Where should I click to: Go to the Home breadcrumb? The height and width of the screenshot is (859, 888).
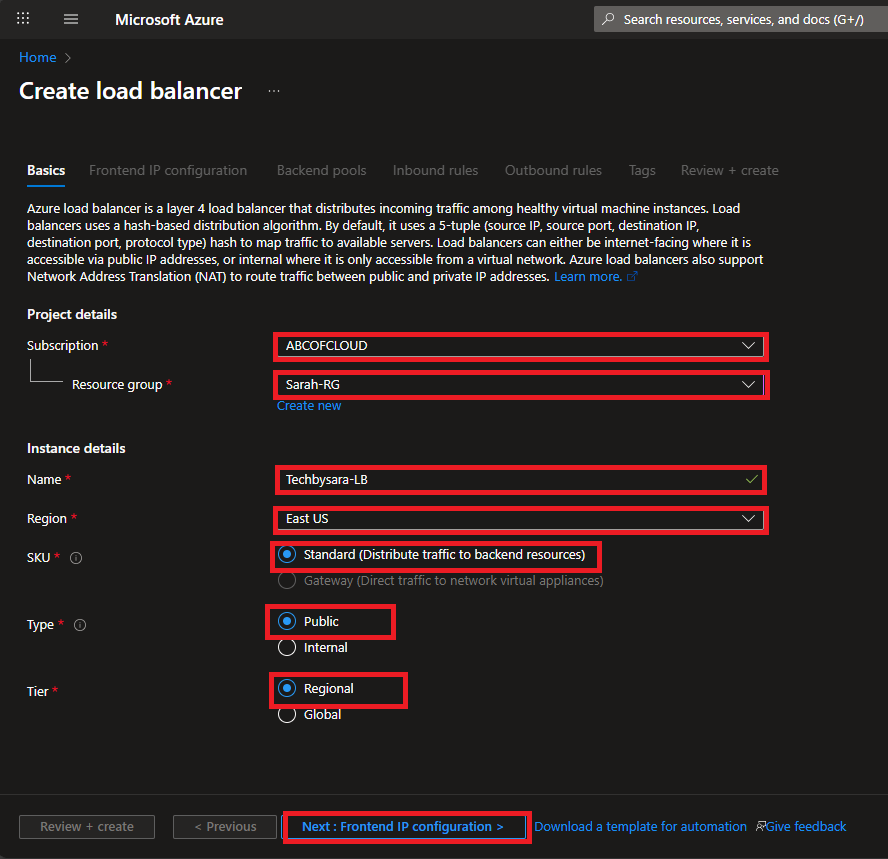point(37,57)
